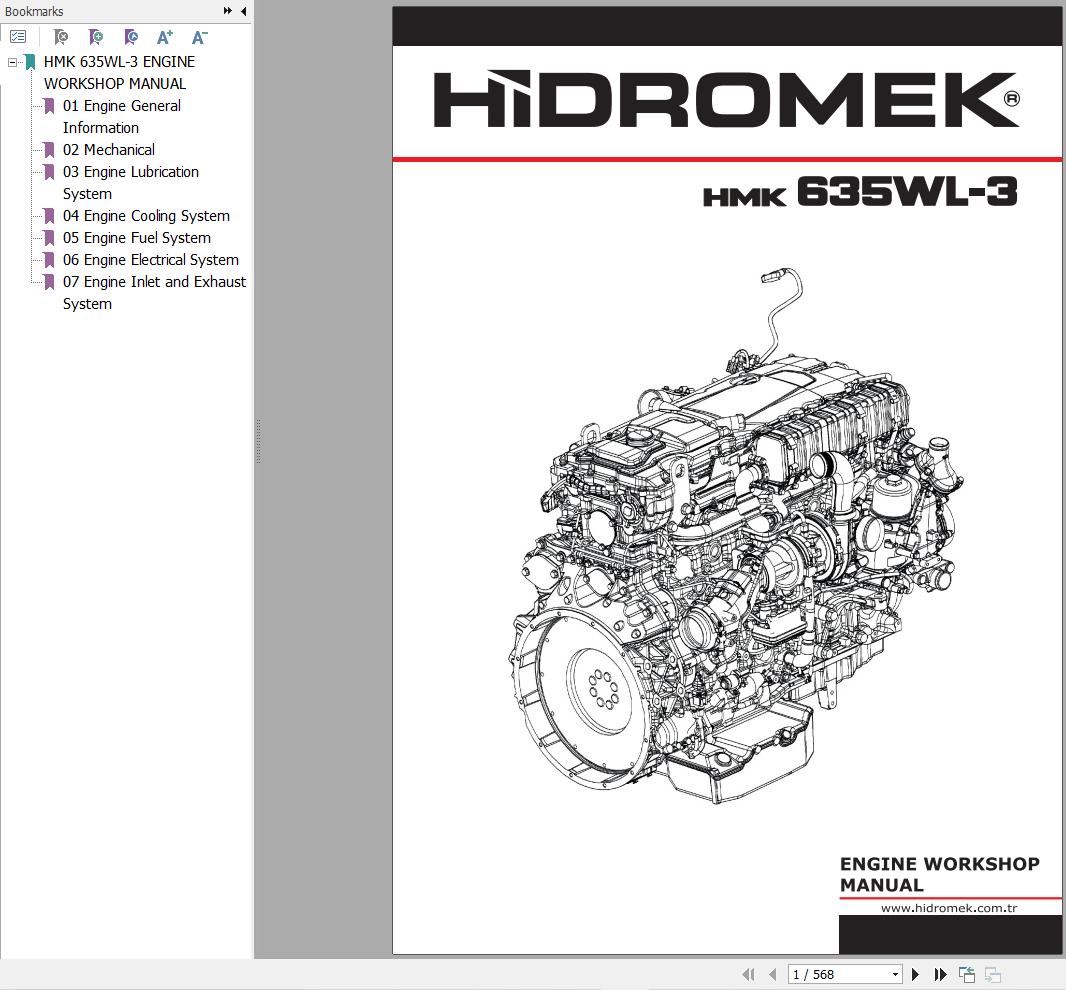Jump to 06 Engine Electrical System bookmark
This screenshot has height=990, width=1066.
pyautogui.click(x=150, y=260)
